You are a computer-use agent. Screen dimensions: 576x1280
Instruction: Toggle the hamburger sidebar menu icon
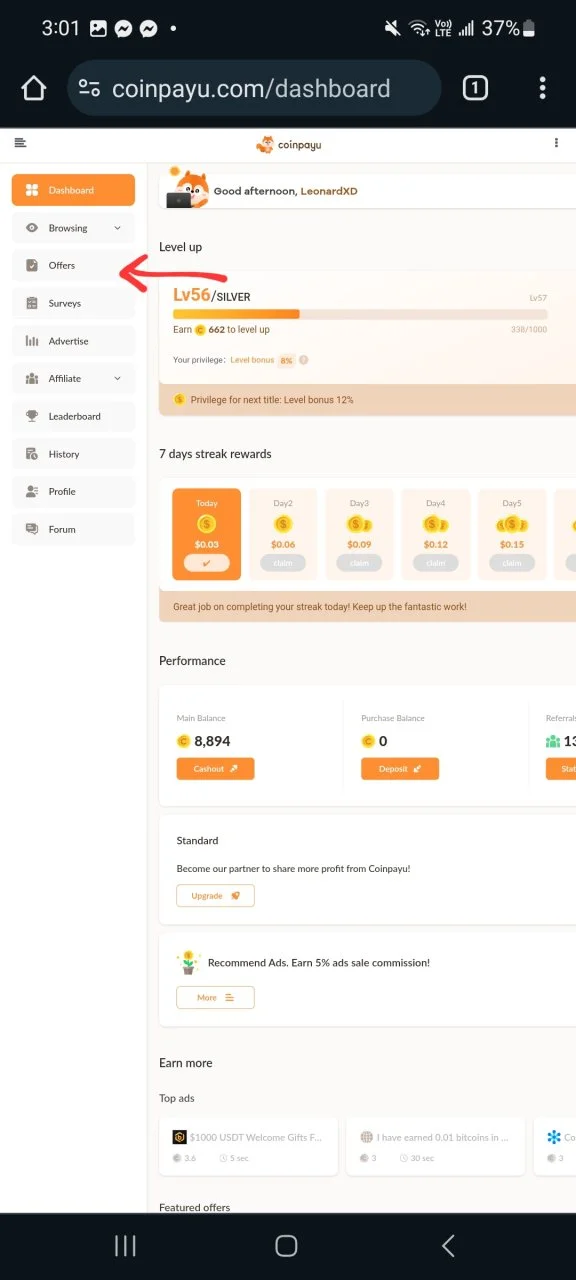point(20,143)
